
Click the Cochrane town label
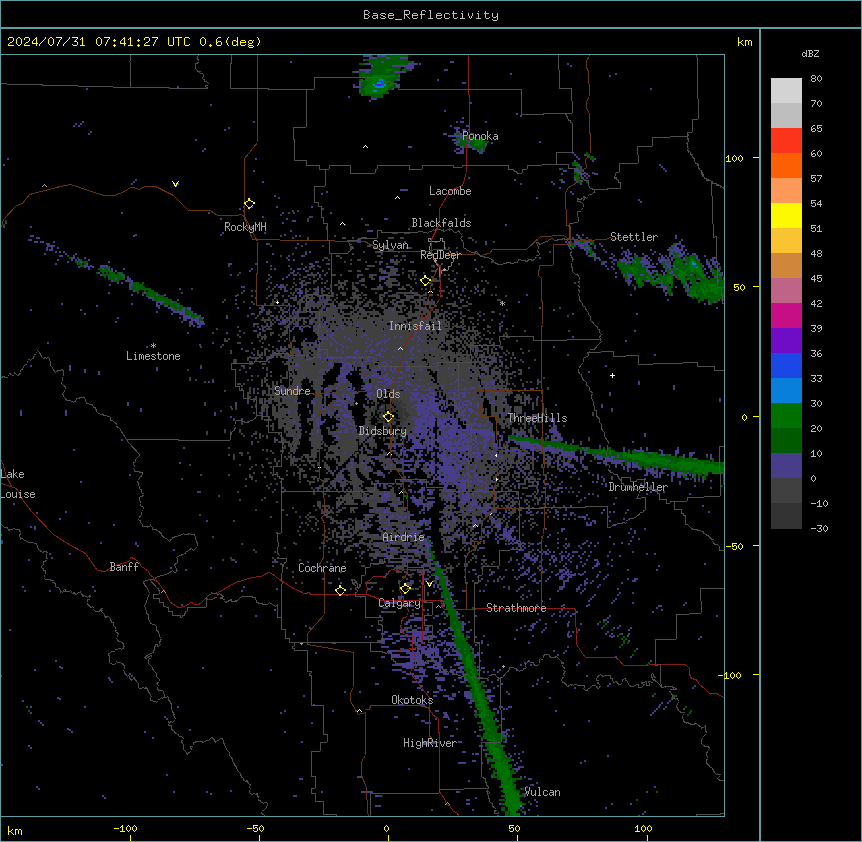pos(322,568)
